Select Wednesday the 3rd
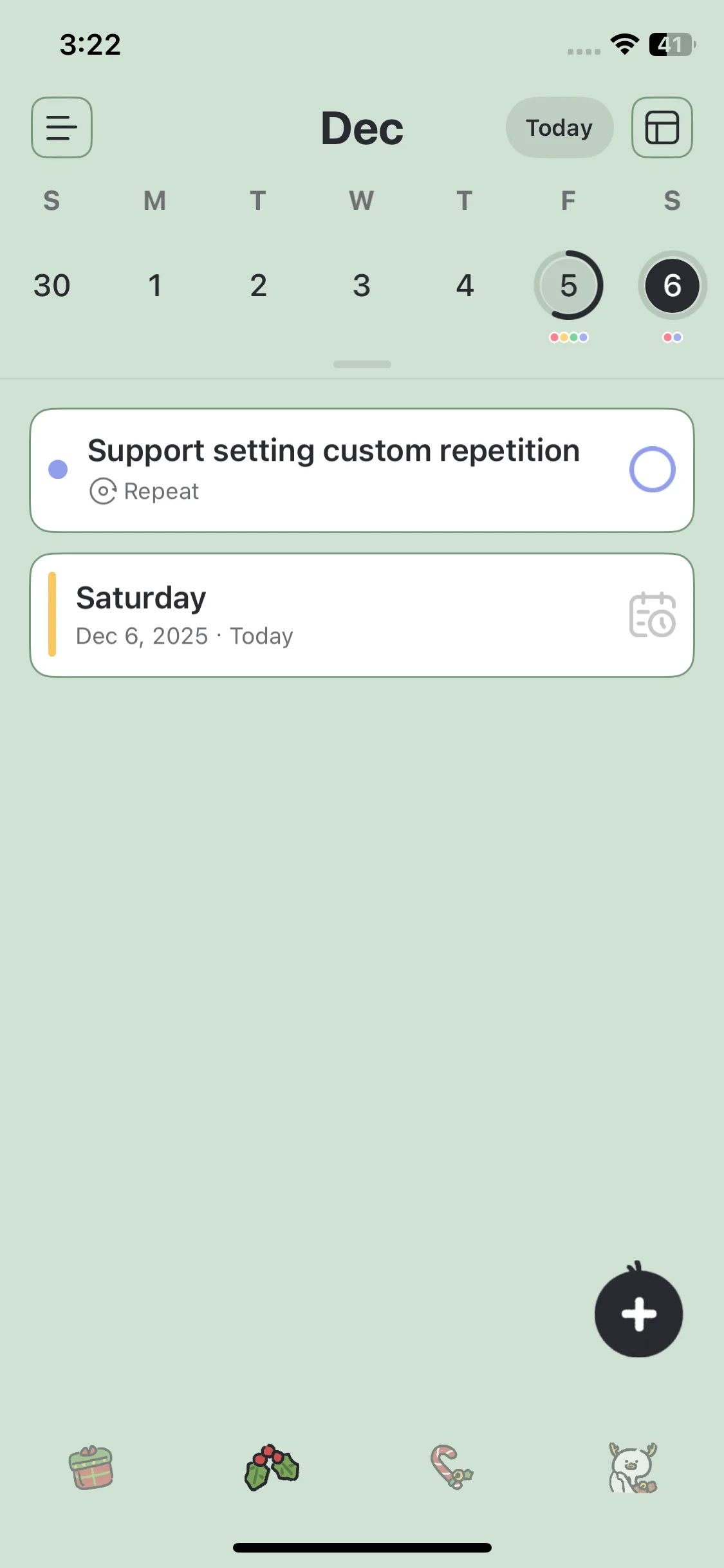This screenshot has height=1568, width=724. click(x=362, y=285)
